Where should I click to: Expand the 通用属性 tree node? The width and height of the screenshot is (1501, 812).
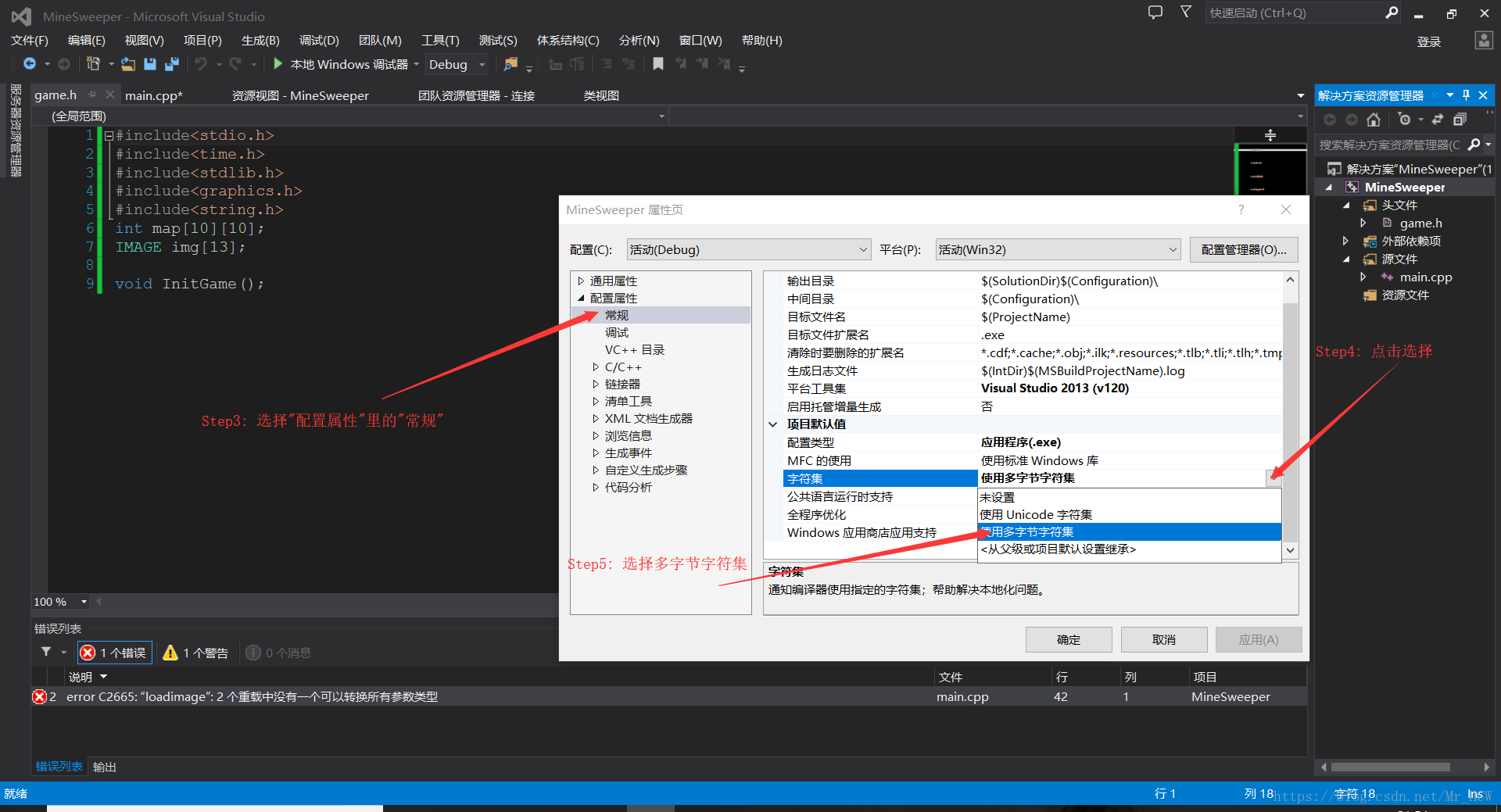[x=581, y=281]
